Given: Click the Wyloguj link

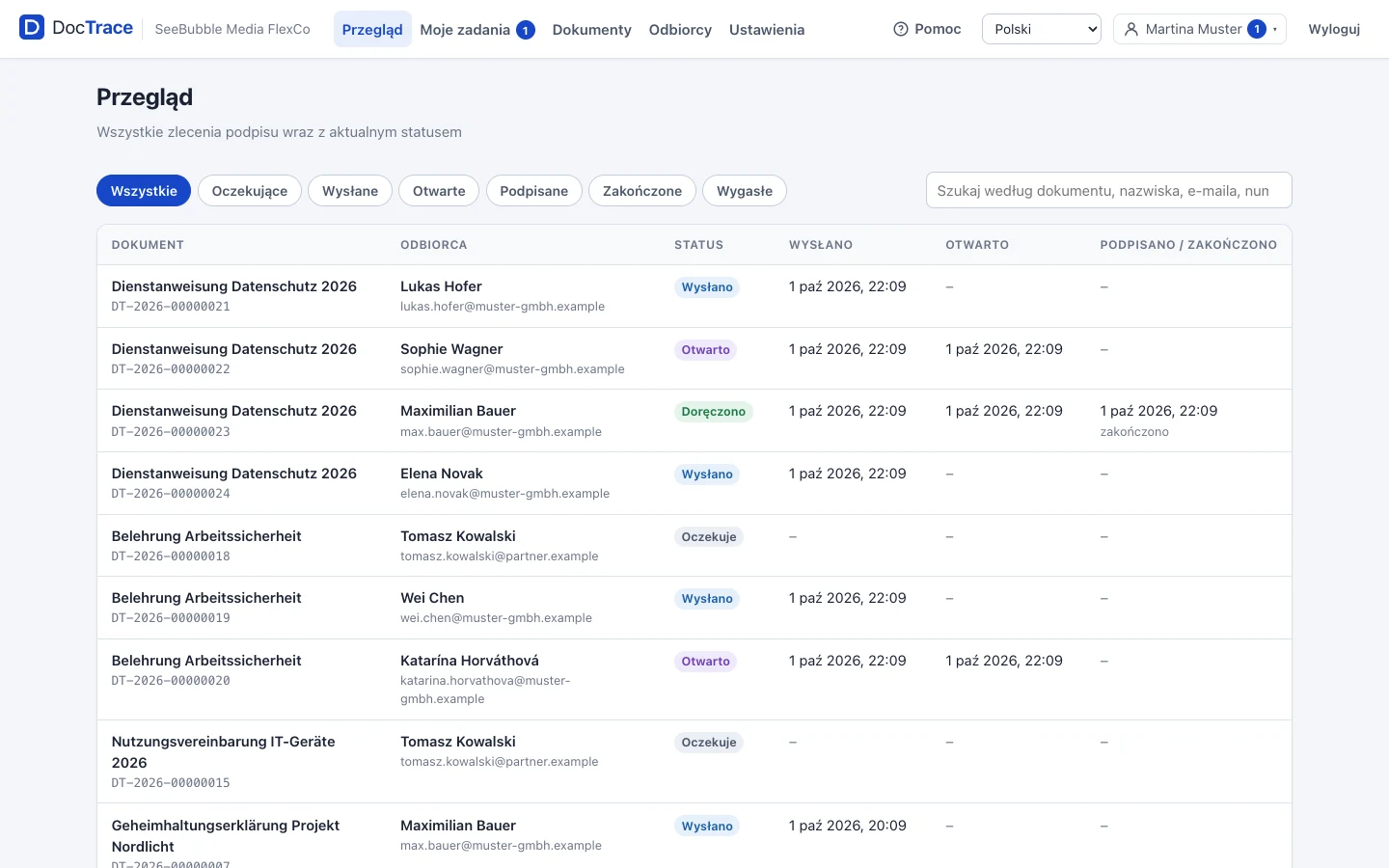Looking at the screenshot, I should 1334,29.
